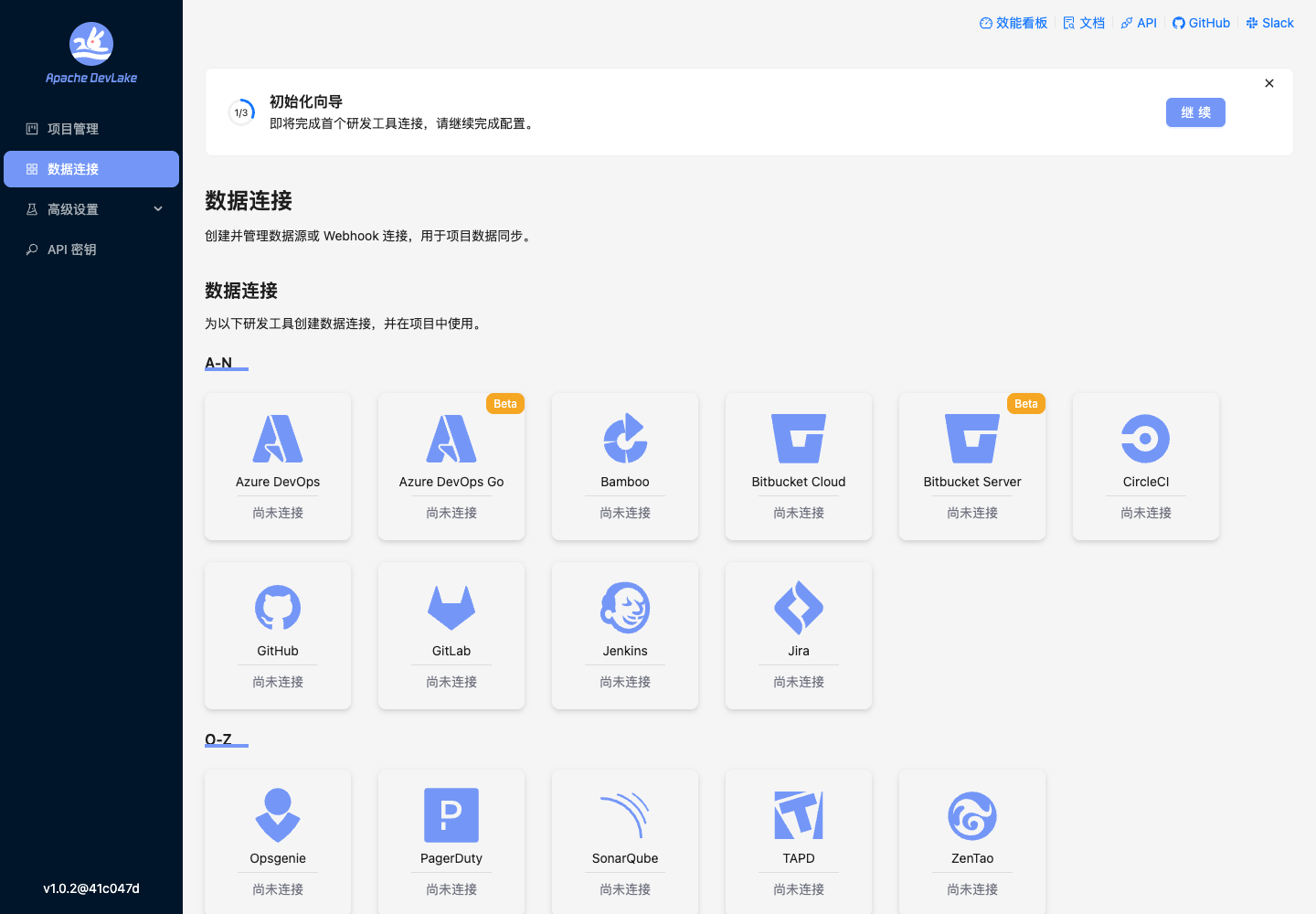Click the 继续 button
1316x914 pixels.
[x=1195, y=112]
